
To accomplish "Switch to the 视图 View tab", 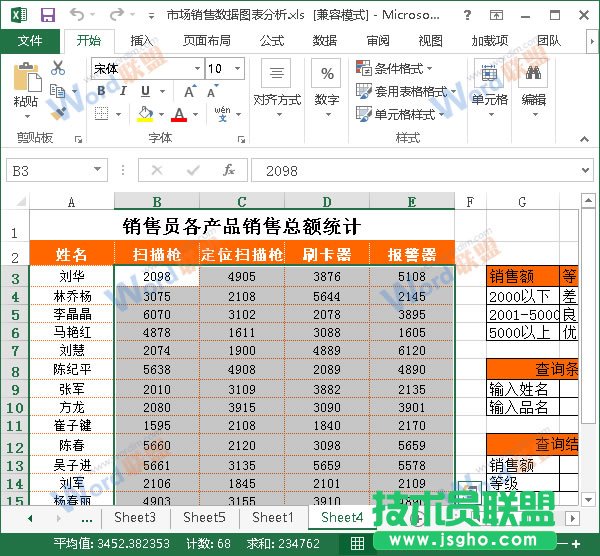I will click(x=430, y=41).
